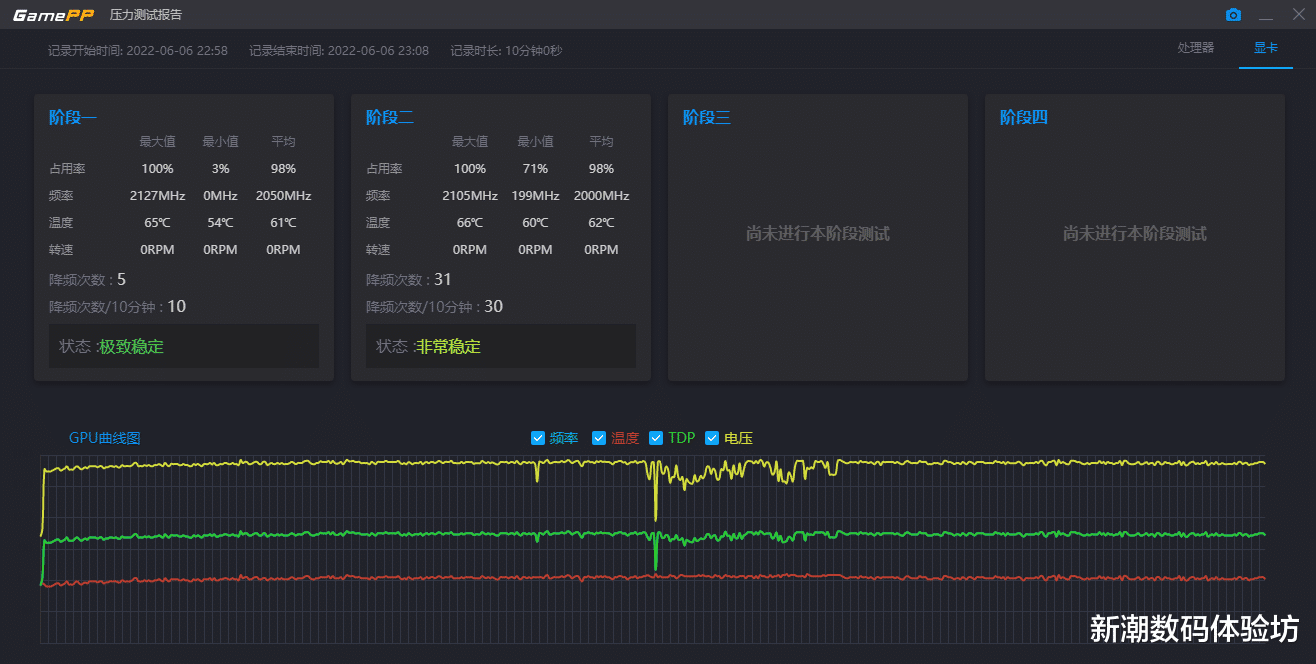The height and width of the screenshot is (664, 1316).
Task: Click the 阶段三 stage heading
Action: coord(703,116)
